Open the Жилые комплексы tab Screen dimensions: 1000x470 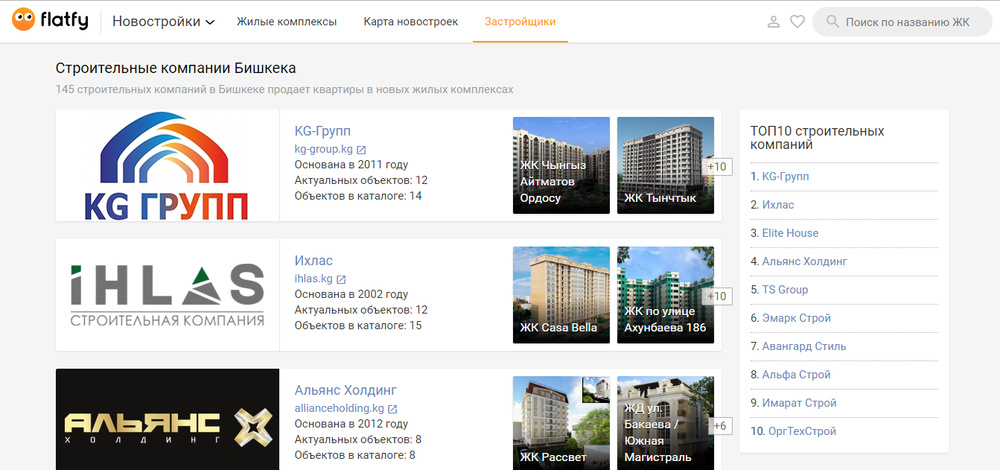(286, 22)
